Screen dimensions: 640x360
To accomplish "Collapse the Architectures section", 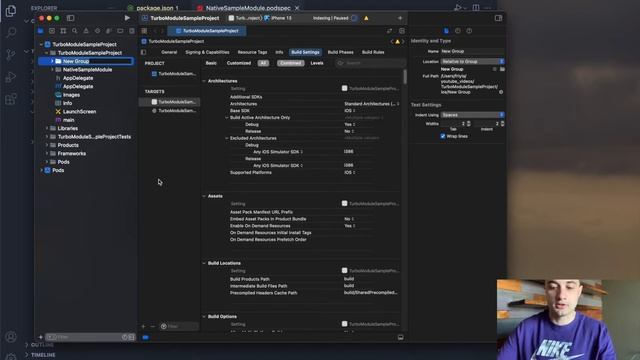I will point(204,81).
